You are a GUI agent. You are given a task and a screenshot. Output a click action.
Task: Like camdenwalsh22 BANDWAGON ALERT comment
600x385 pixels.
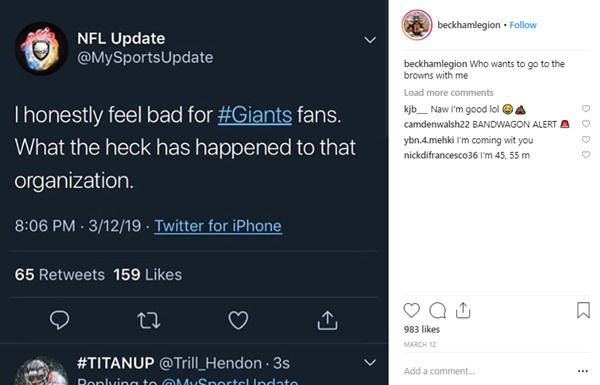pyautogui.click(x=586, y=124)
